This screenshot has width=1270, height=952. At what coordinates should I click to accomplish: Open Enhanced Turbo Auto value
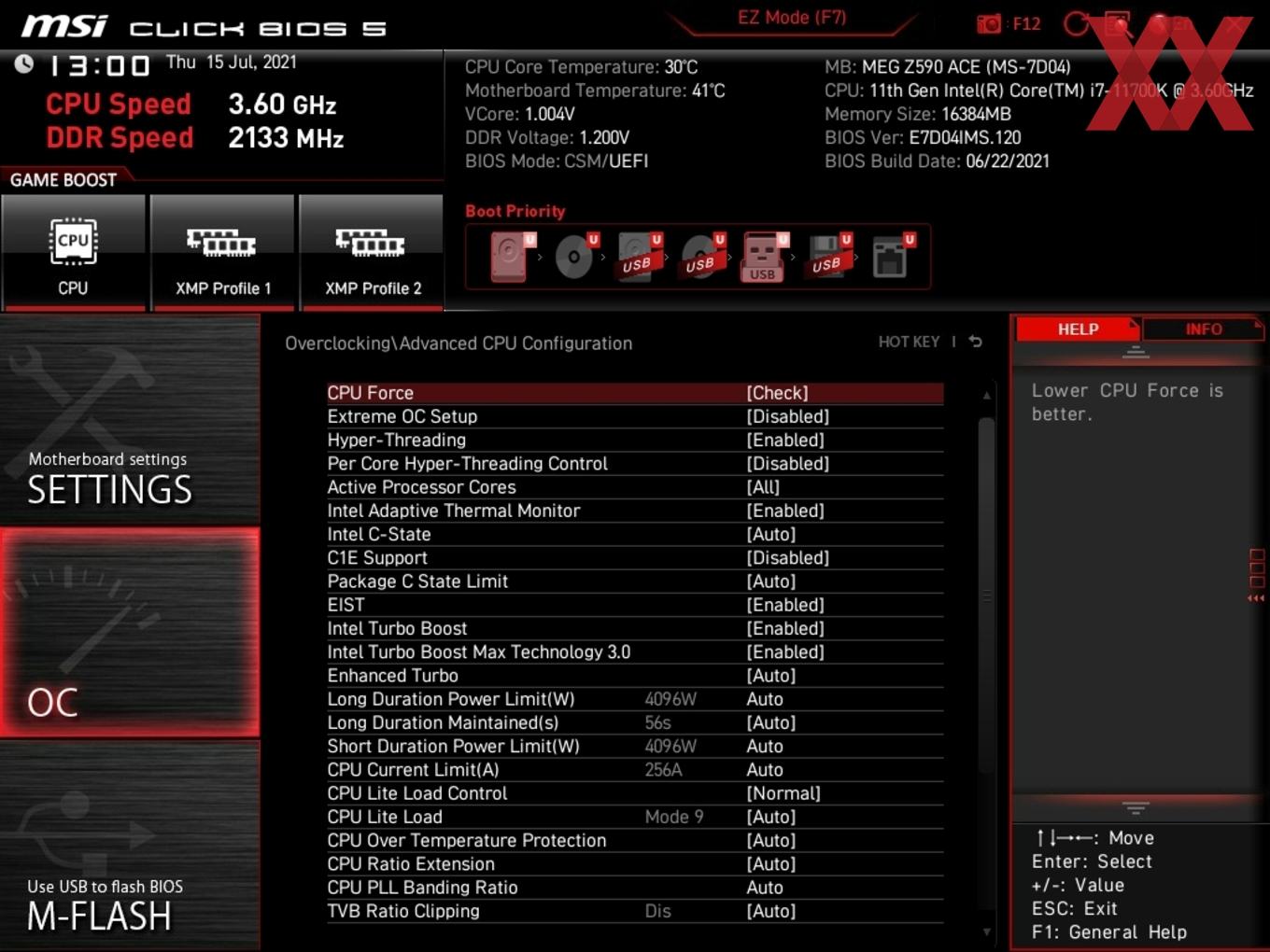(771, 676)
